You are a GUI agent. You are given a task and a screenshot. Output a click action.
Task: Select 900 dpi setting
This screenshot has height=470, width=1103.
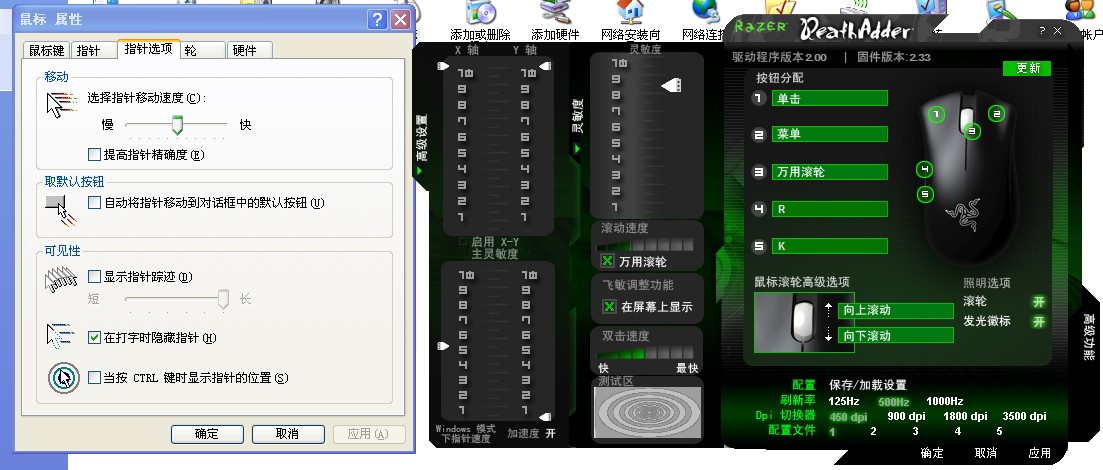[x=906, y=417]
